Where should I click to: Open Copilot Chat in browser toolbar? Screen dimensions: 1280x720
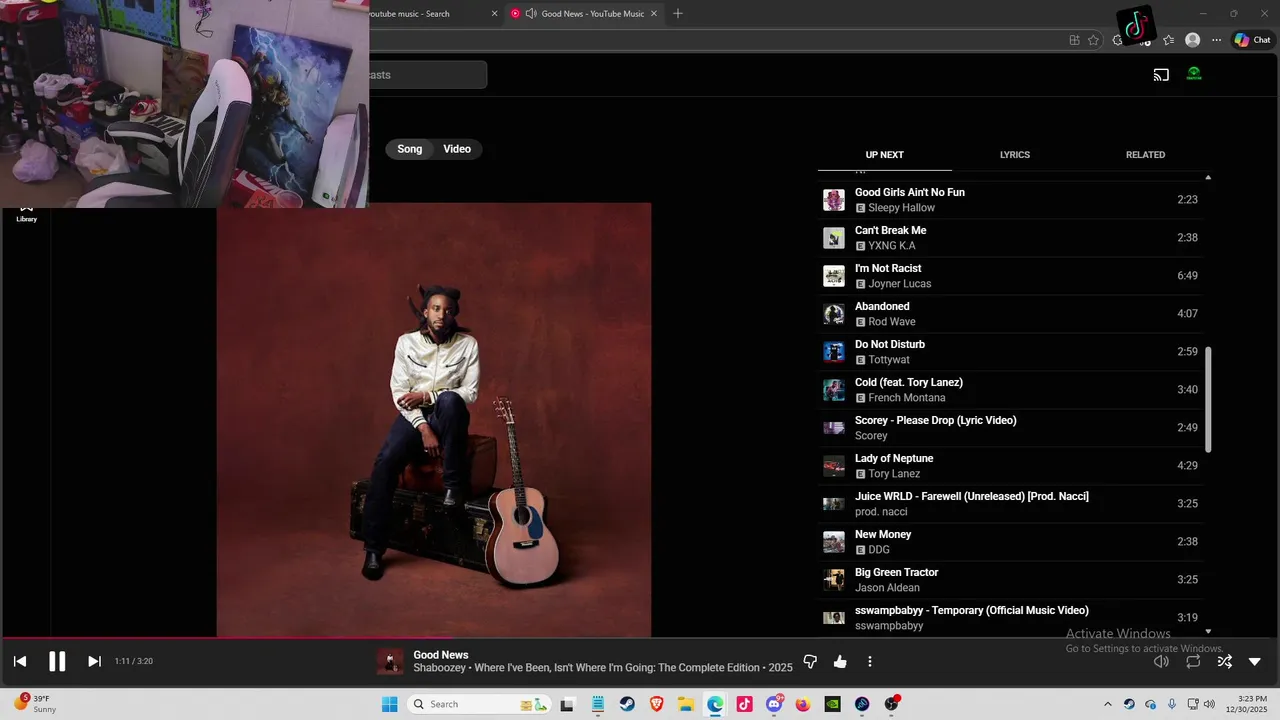click(1252, 40)
